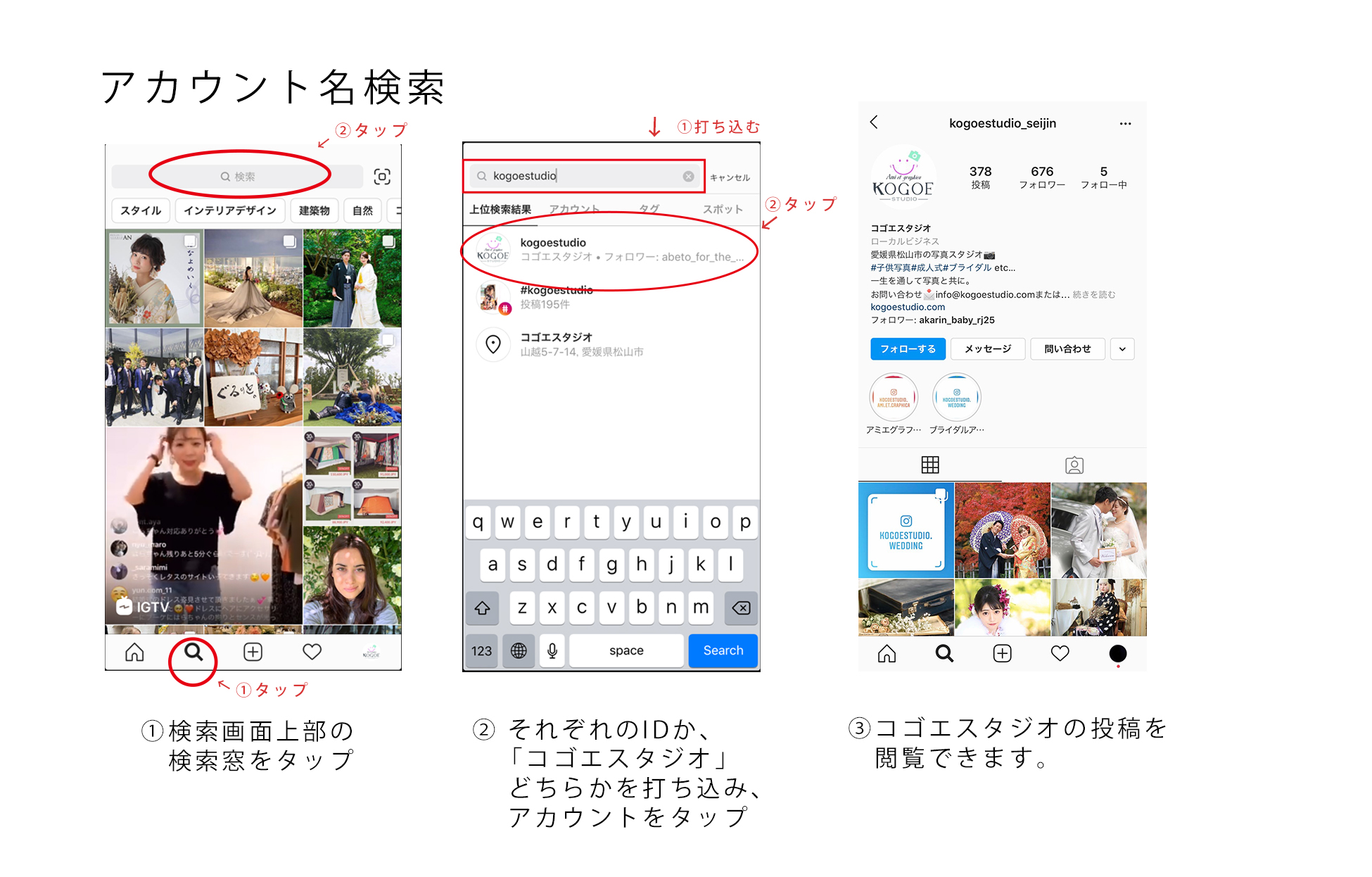Screen dimensions: 1372x877
Task: Open the tagged photos tab icon
Action: point(1074,465)
